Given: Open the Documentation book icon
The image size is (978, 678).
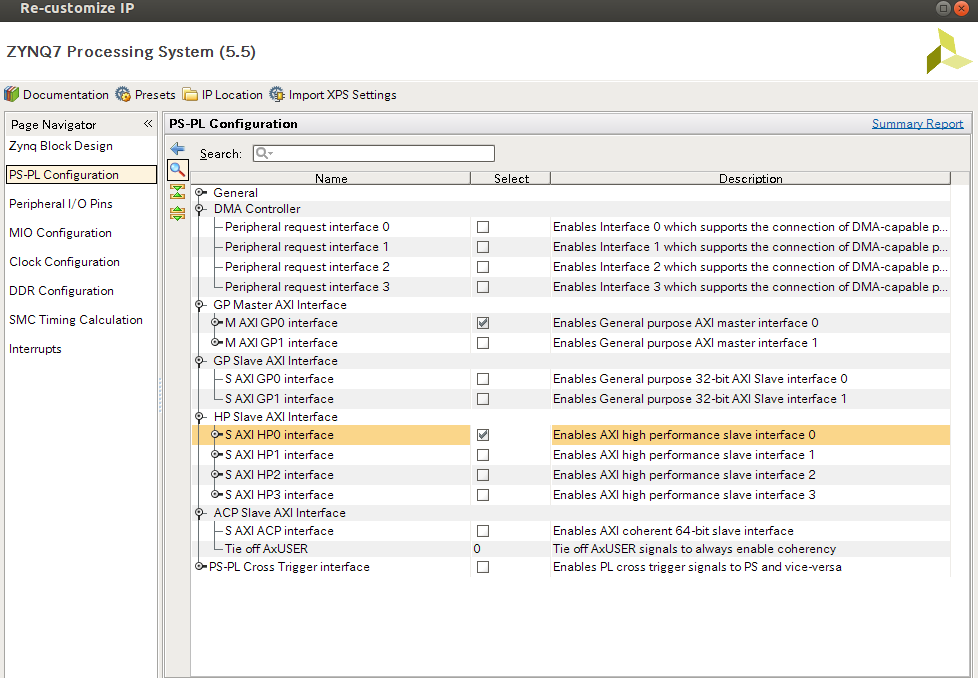Looking at the screenshot, I should 12,94.
